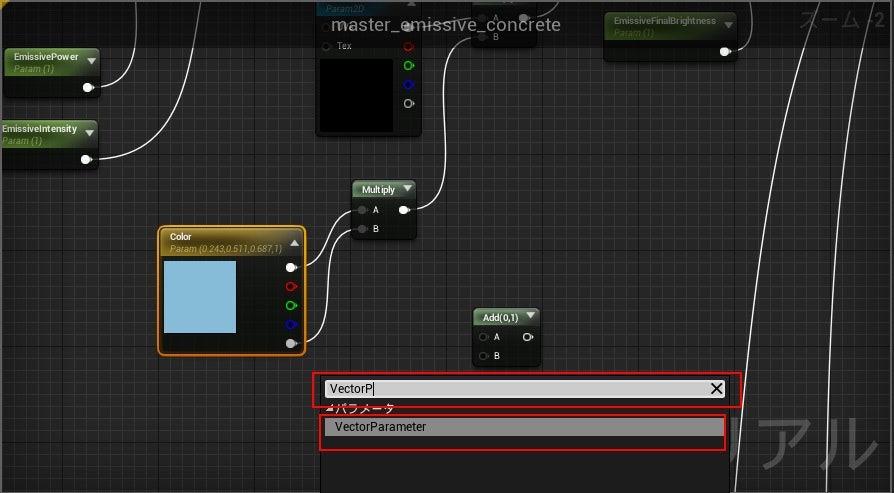Collapse the Color node preview arrow
Screen dimensions: 894x493
(295, 243)
